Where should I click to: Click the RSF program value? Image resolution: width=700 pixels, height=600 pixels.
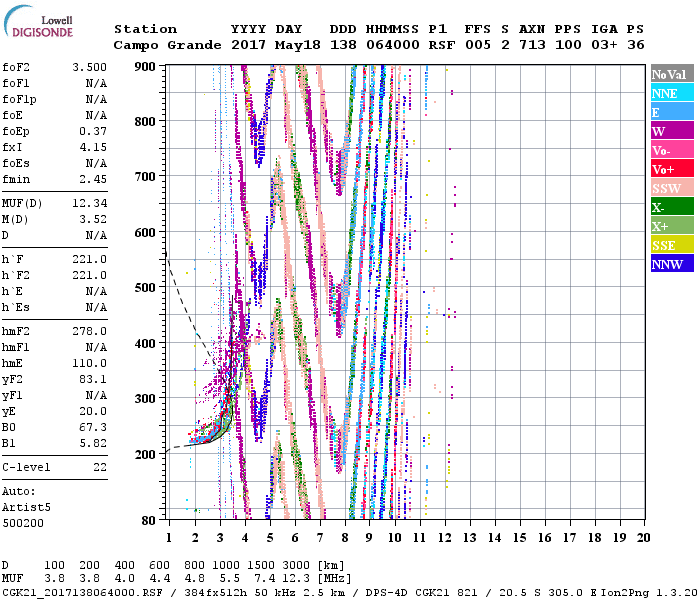pyautogui.click(x=442, y=45)
